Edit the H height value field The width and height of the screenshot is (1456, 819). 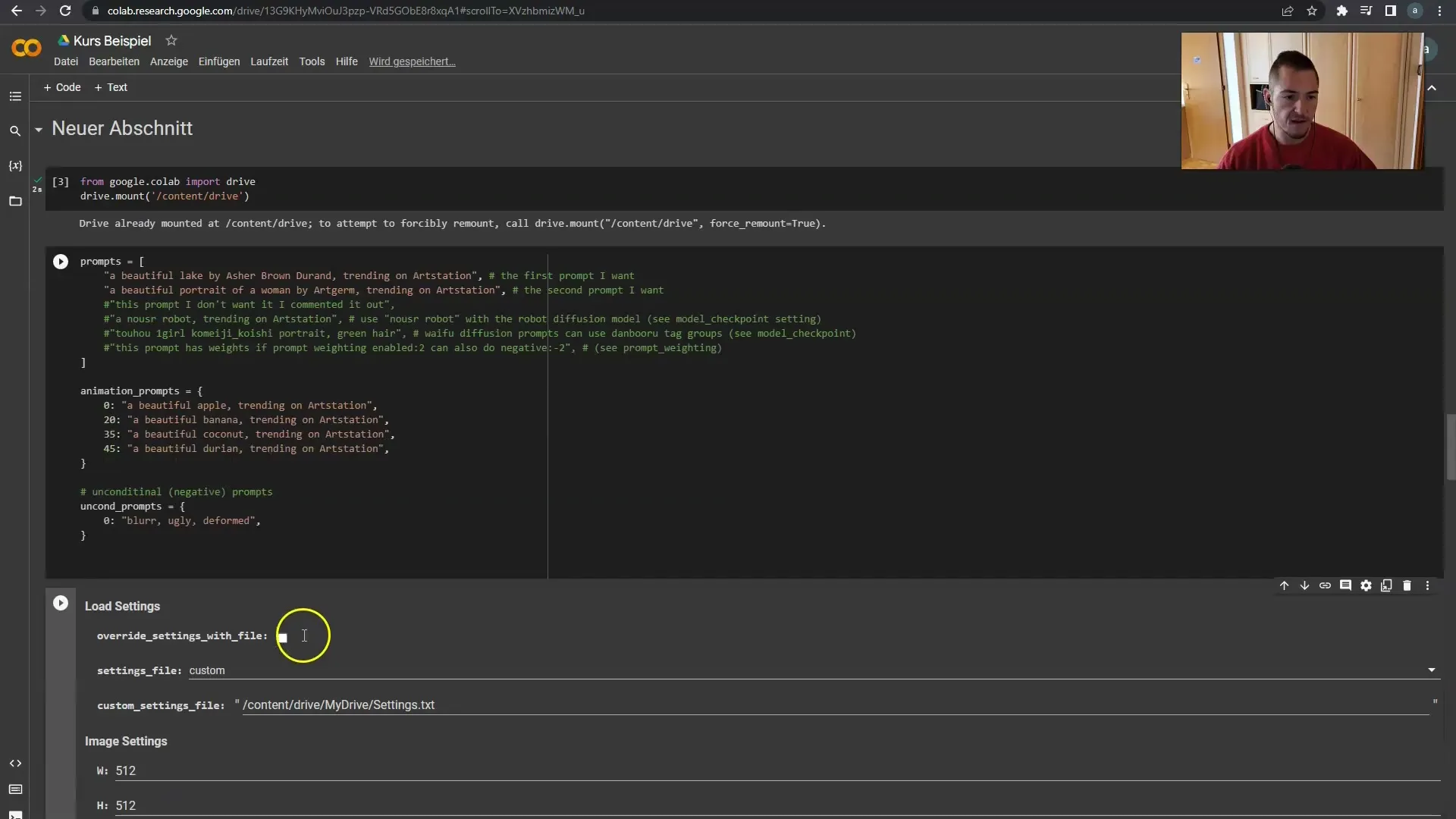(x=777, y=806)
